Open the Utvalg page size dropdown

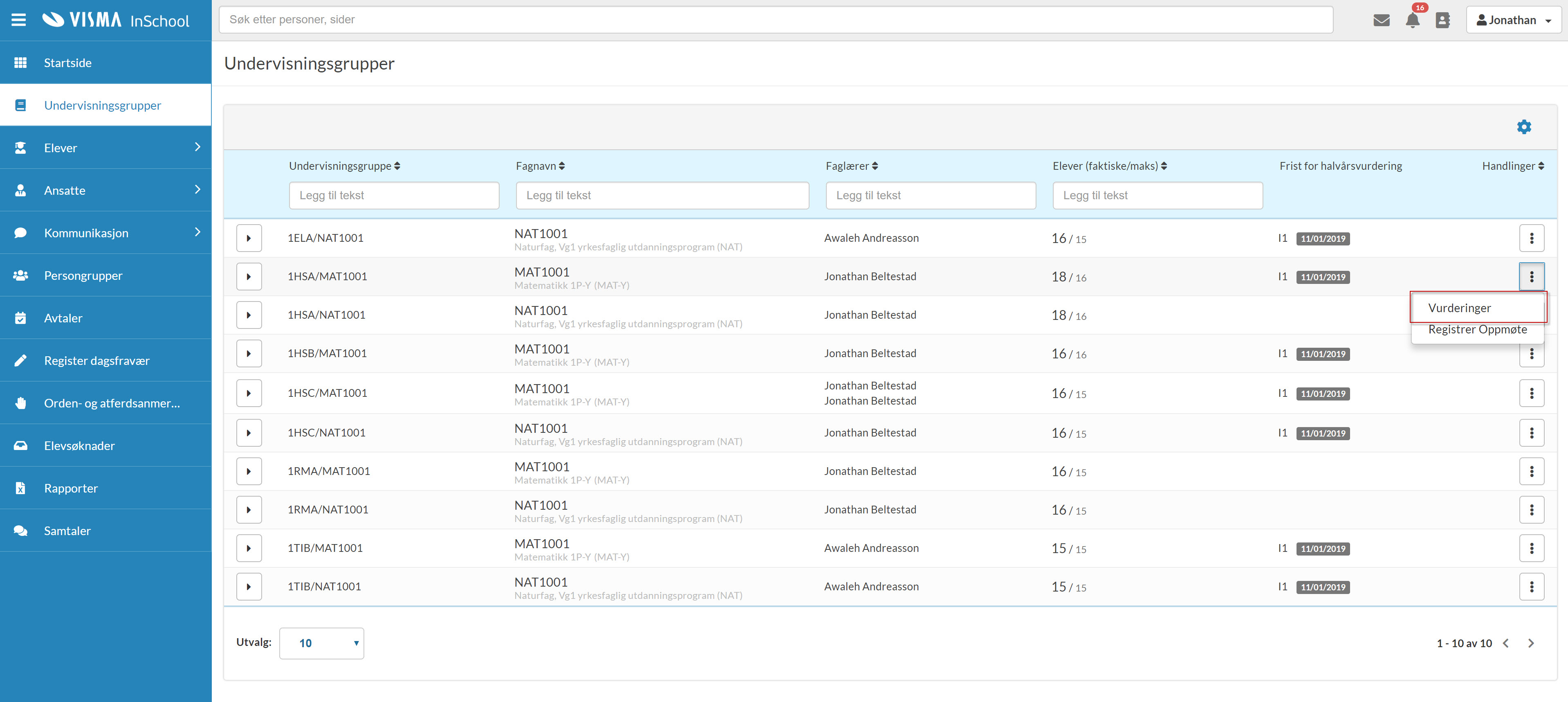pos(321,643)
